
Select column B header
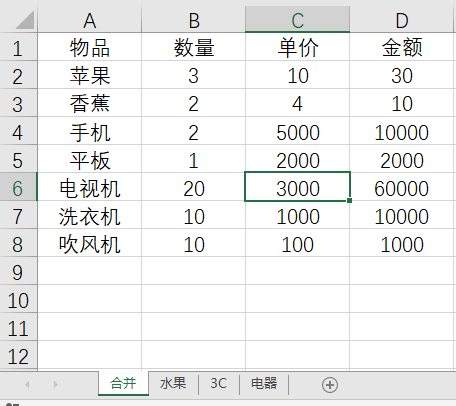point(194,20)
